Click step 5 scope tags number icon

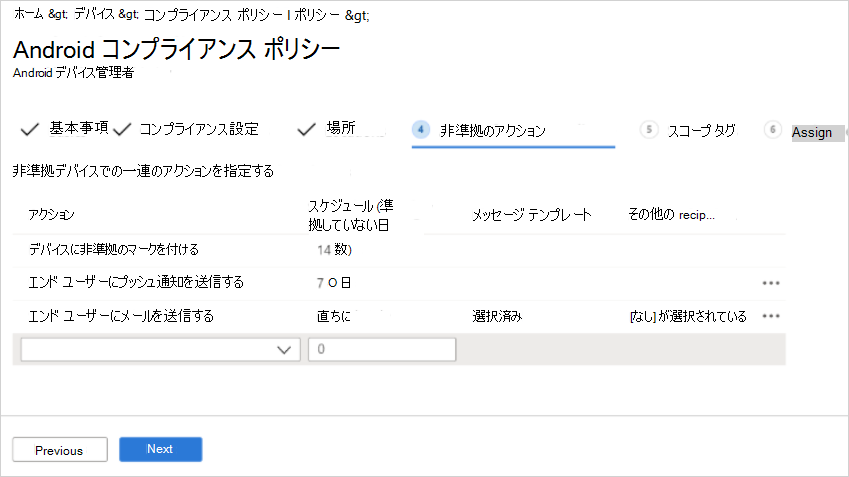pyautogui.click(x=650, y=130)
